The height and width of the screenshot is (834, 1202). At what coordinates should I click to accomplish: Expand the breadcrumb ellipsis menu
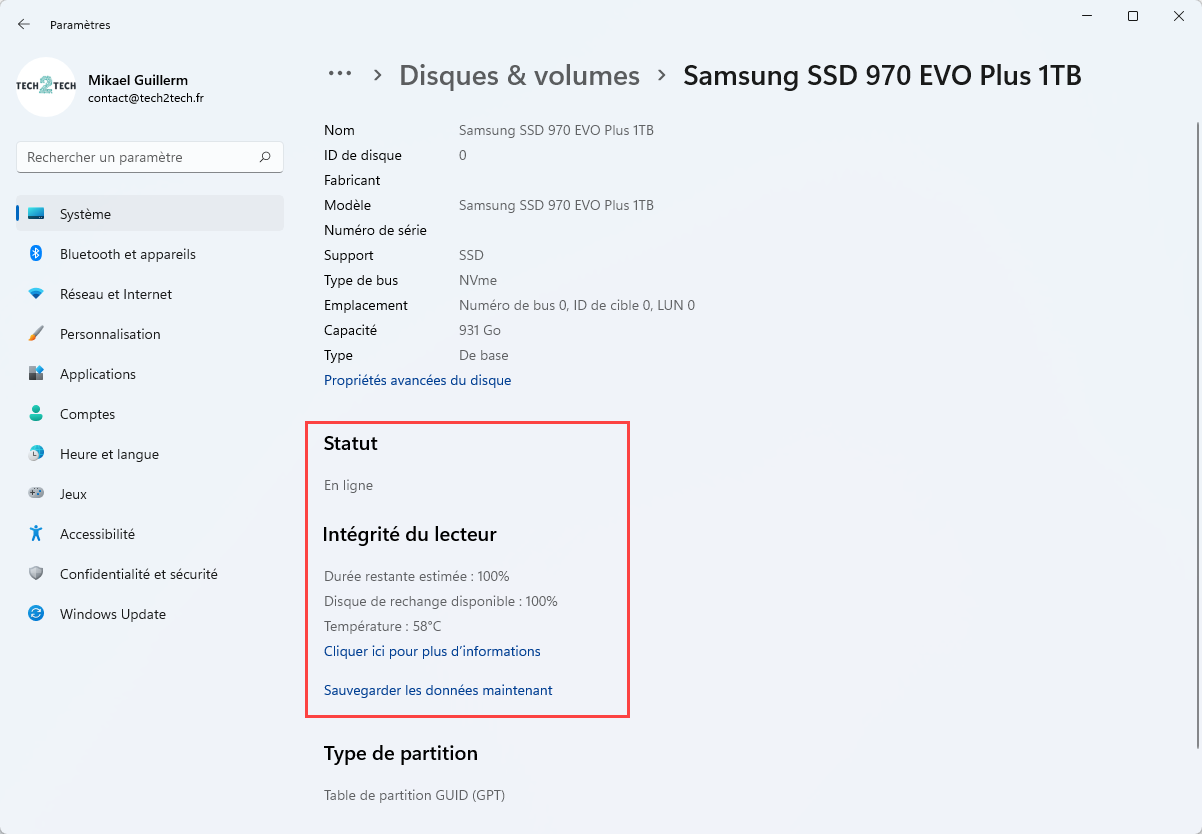tap(340, 74)
